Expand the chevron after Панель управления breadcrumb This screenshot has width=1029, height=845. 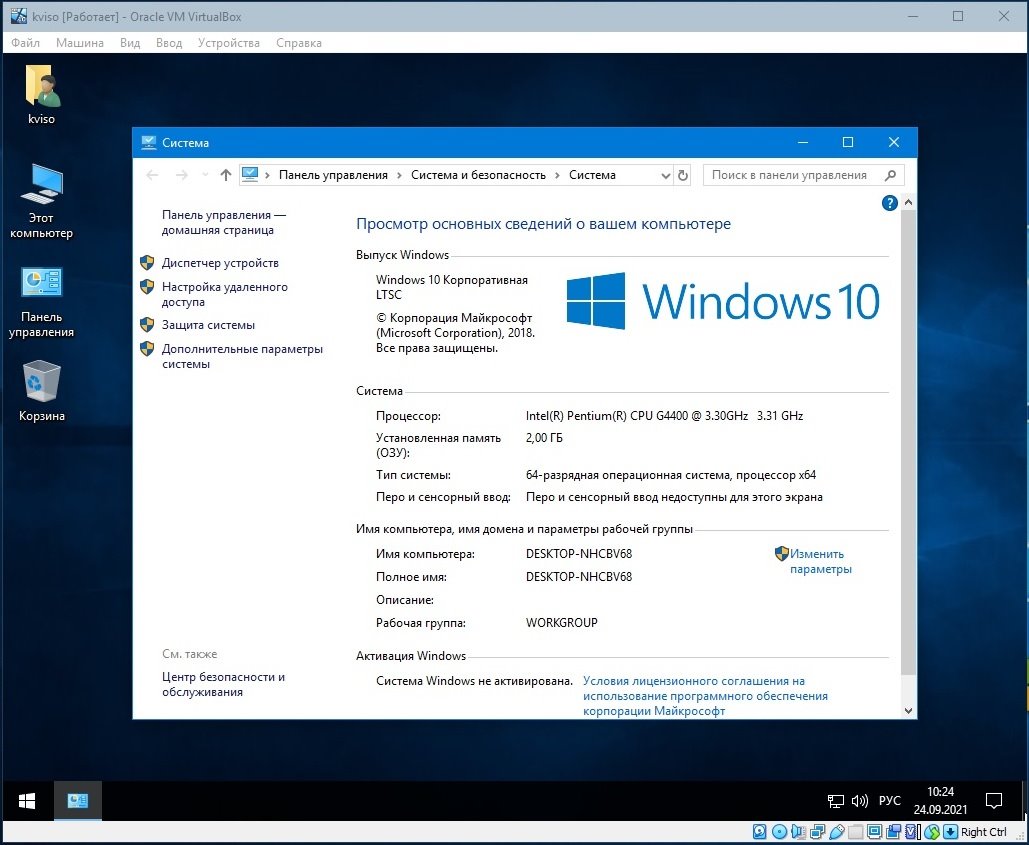[399, 175]
